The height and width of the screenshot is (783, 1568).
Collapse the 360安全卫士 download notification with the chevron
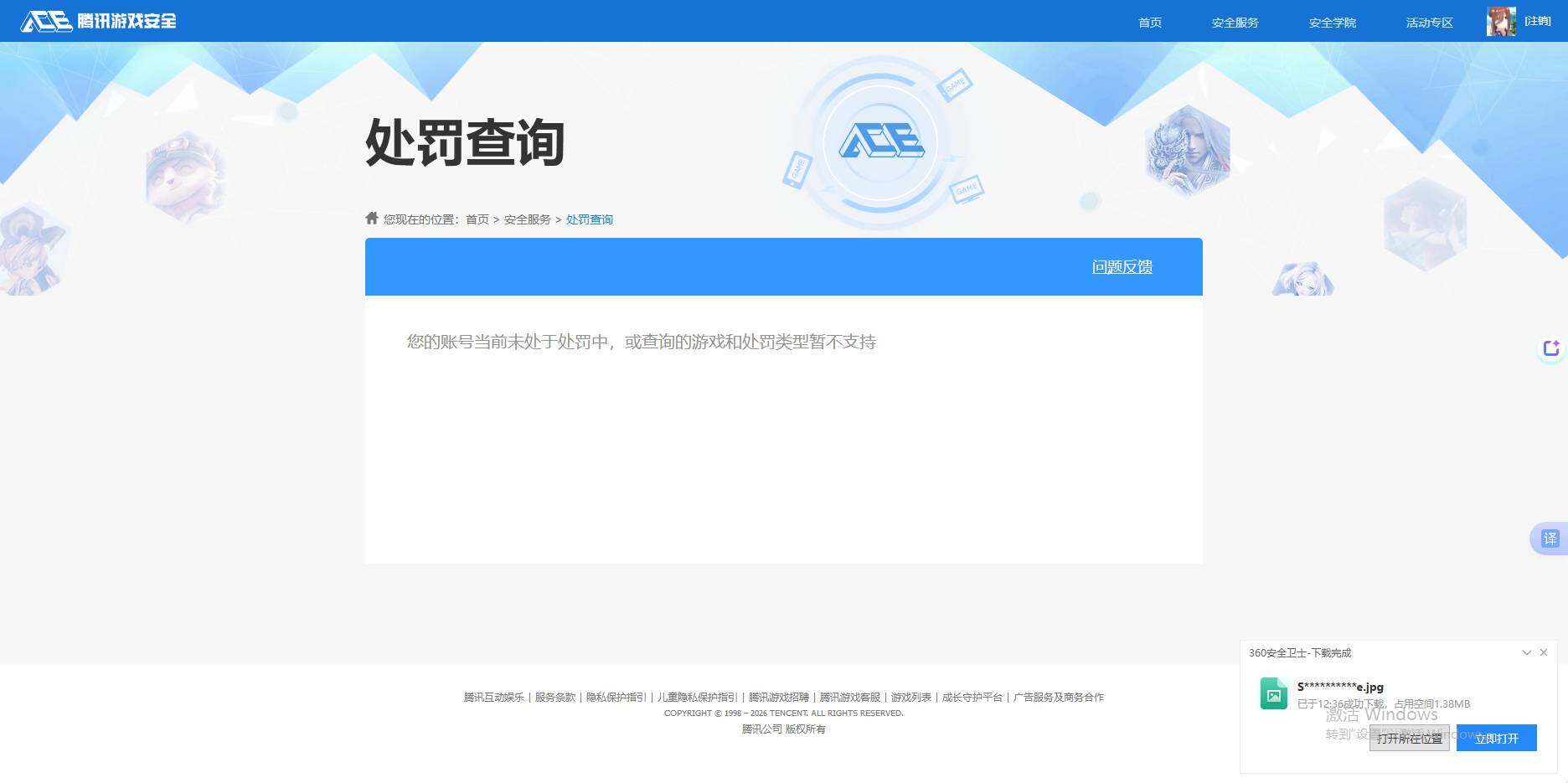(x=1526, y=652)
